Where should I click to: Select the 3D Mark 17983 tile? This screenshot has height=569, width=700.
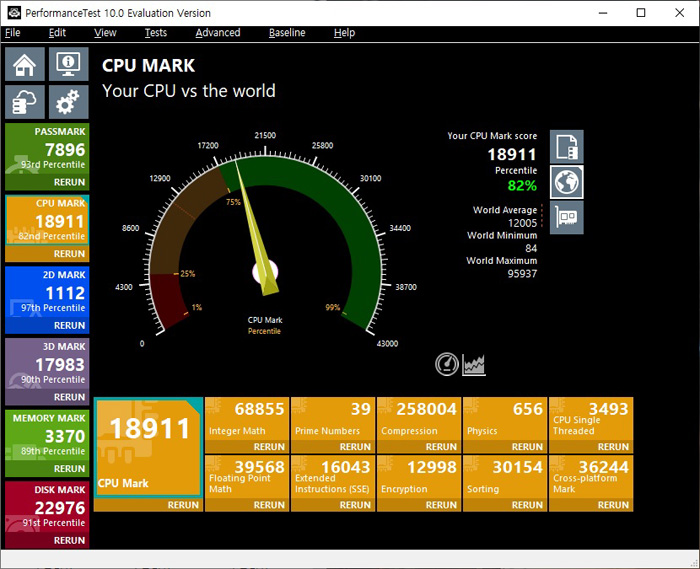47,364
